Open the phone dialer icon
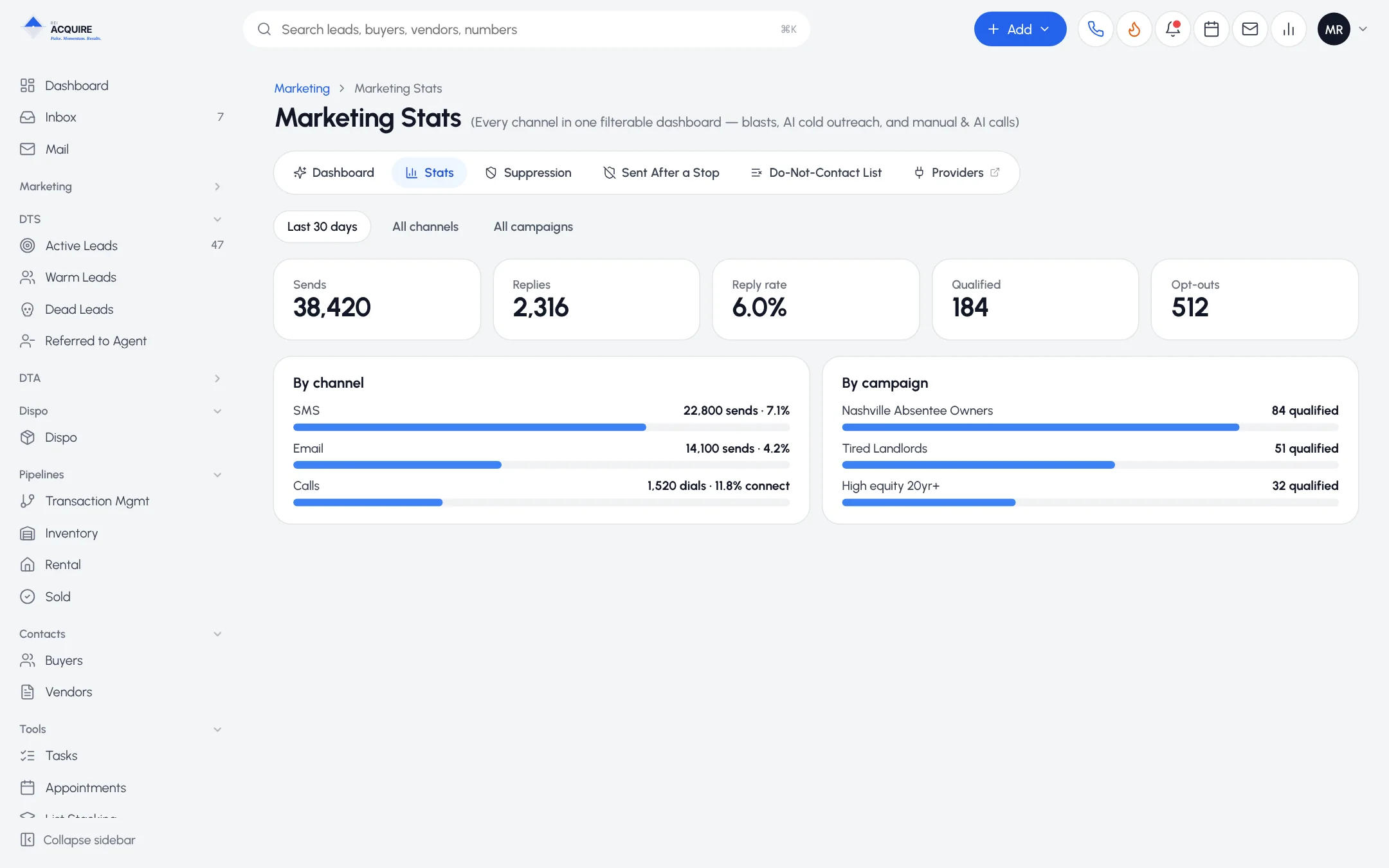This screenshot has height=868, width=1389. [1095, 29]
